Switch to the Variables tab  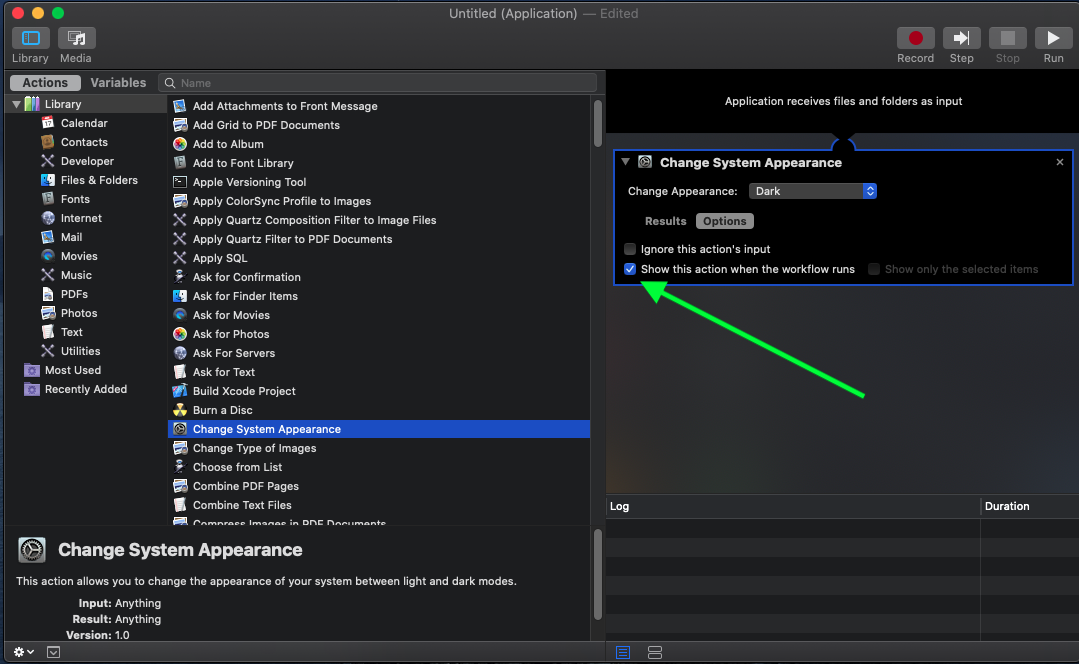coord(118,83)
